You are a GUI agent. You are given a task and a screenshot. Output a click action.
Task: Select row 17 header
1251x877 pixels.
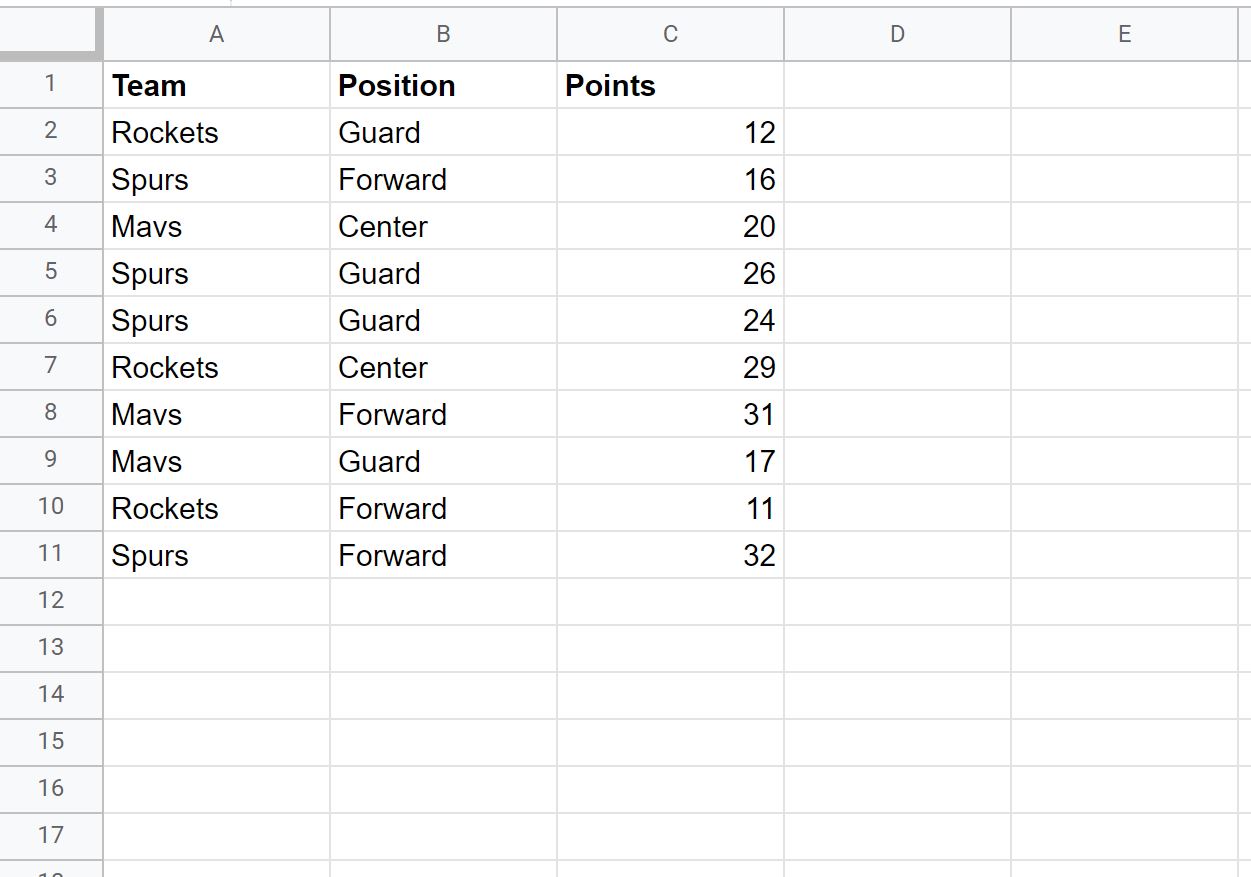[x=51, y=837]
